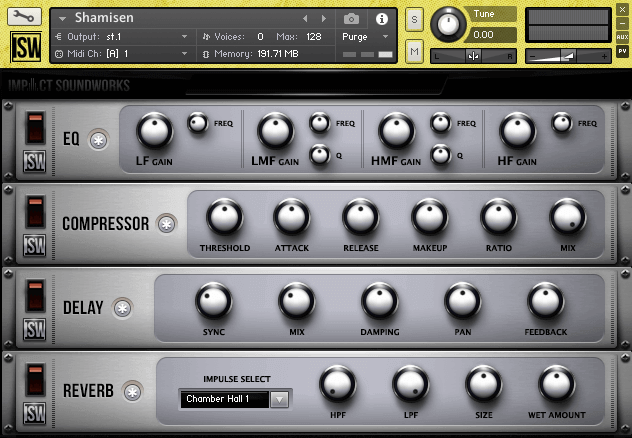Click the Reverb Size knob
This screenshot has height=438, width=632.
pos(484,384)
